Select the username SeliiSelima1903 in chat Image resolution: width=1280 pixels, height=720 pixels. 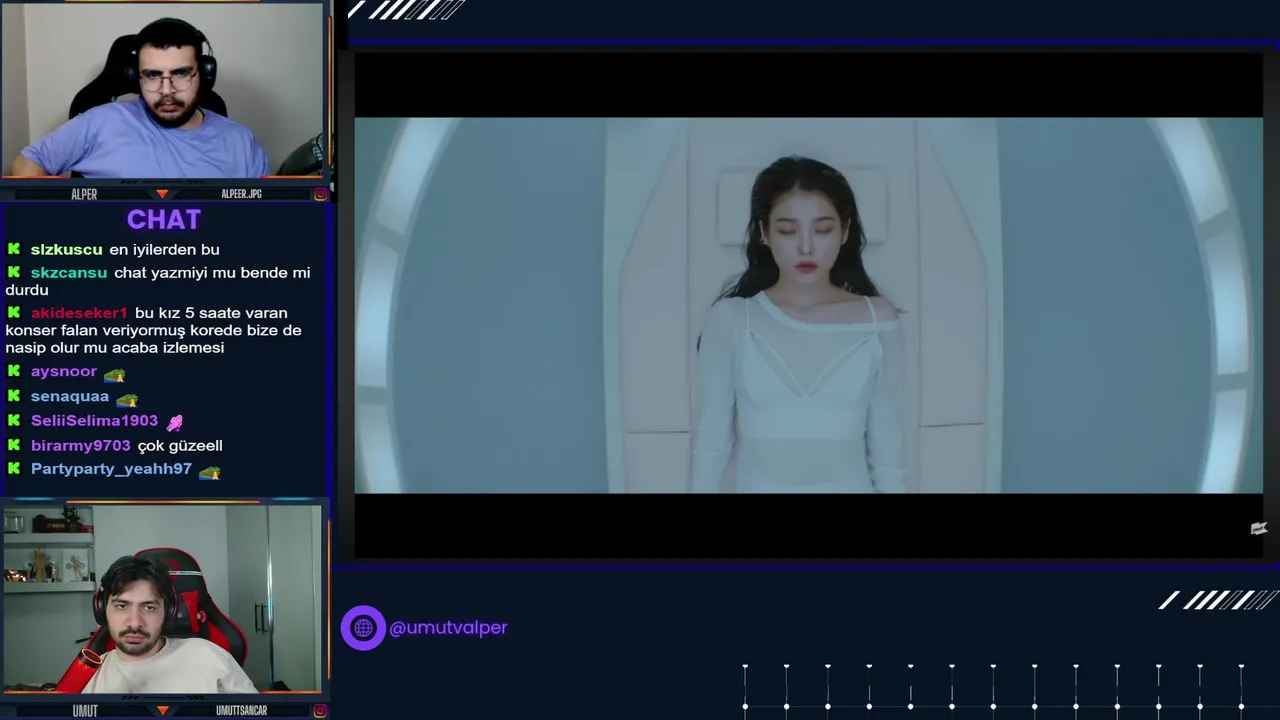coord(94,421)
